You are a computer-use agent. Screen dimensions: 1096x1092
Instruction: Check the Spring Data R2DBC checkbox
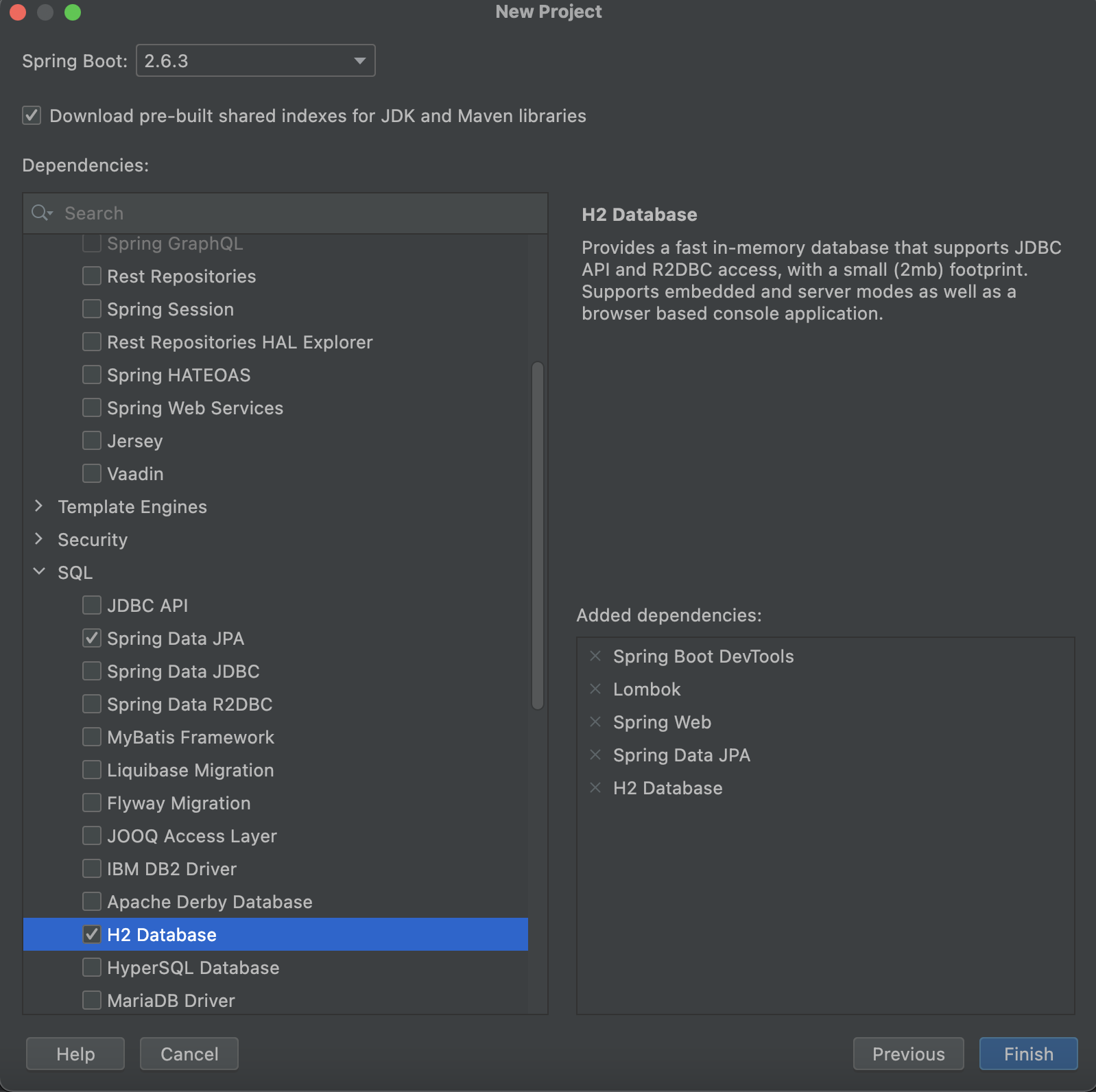point(92,704)
